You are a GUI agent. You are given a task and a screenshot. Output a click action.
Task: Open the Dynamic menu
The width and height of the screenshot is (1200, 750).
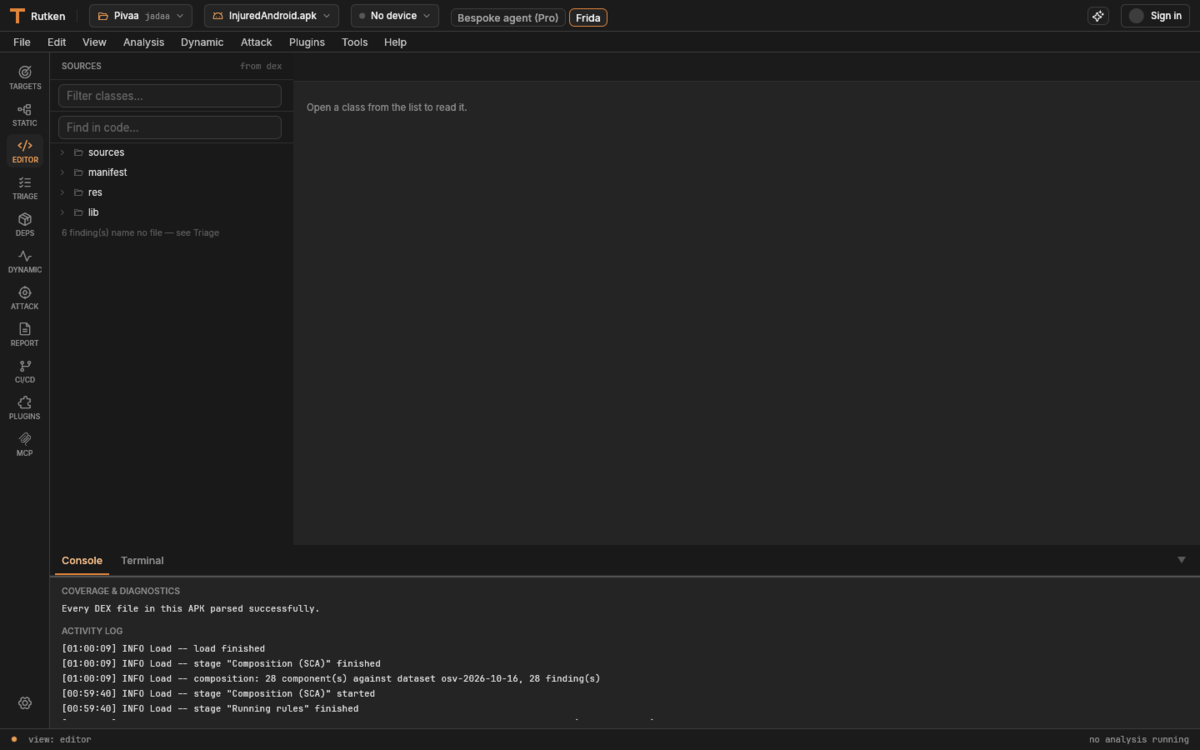point(202,42)
